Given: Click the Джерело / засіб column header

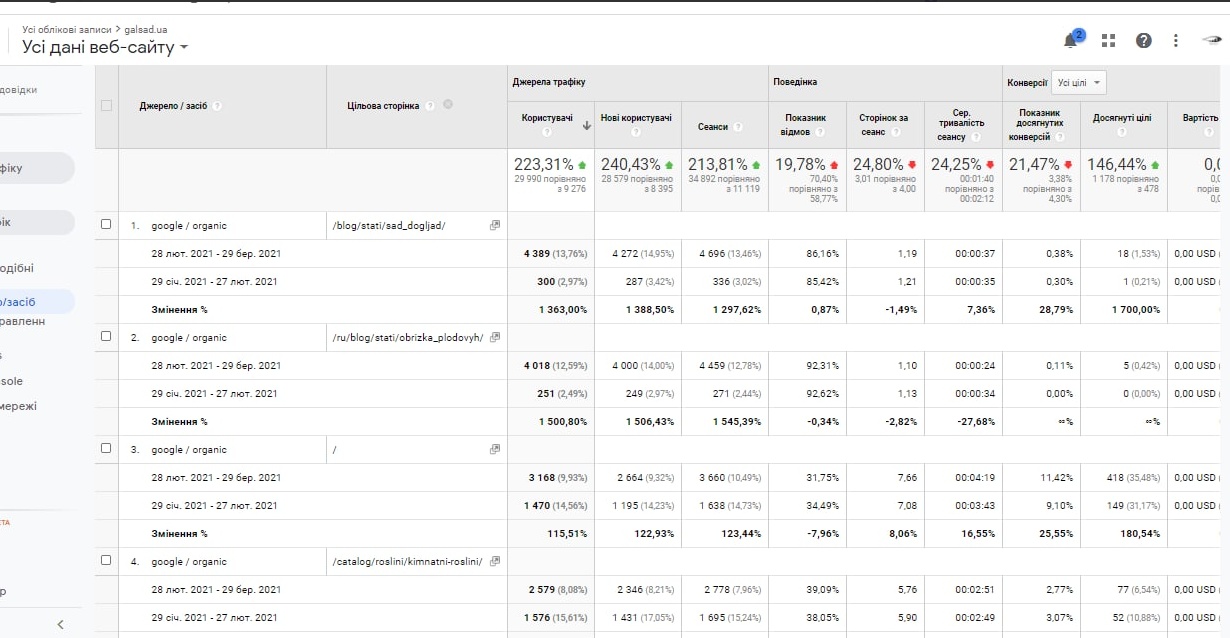Looking at the screenshot, I should click(173, 106).
